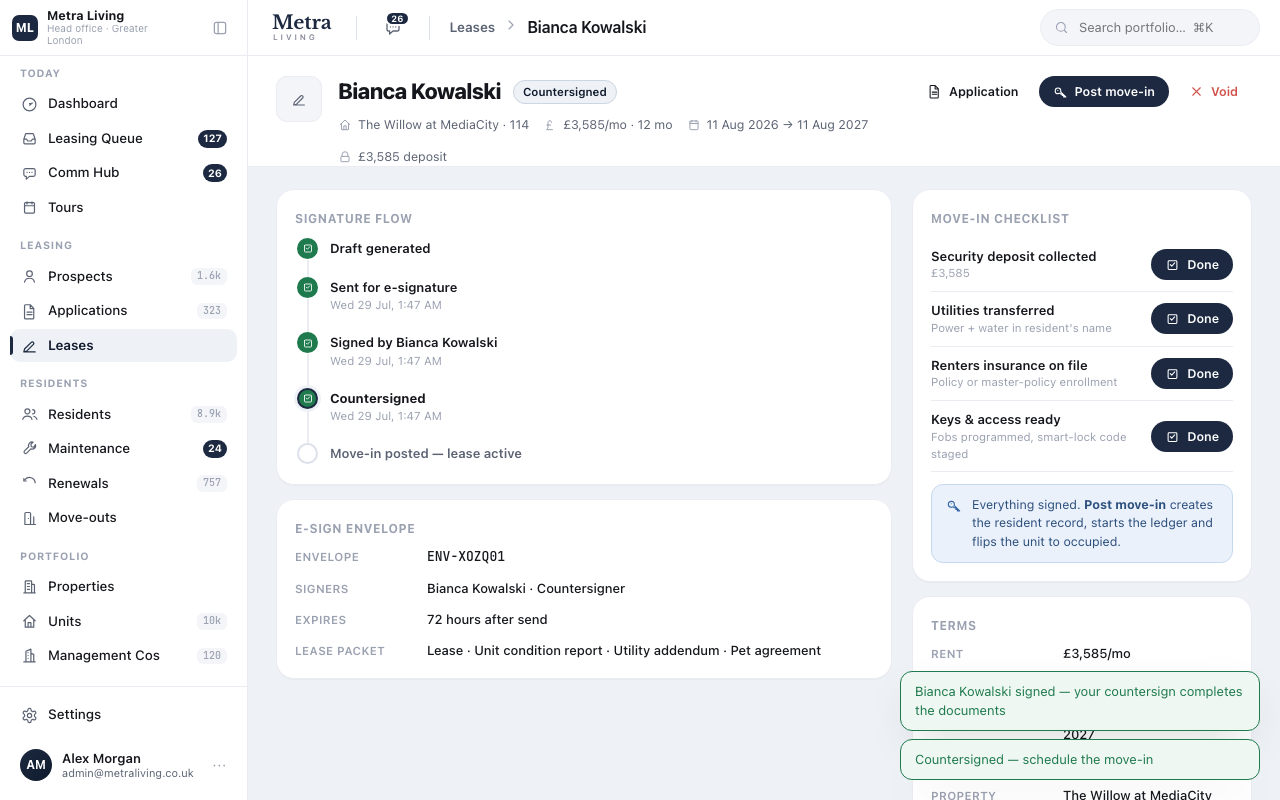Click the Signed by Bianca Kowalski step icon

coord(307,343)
